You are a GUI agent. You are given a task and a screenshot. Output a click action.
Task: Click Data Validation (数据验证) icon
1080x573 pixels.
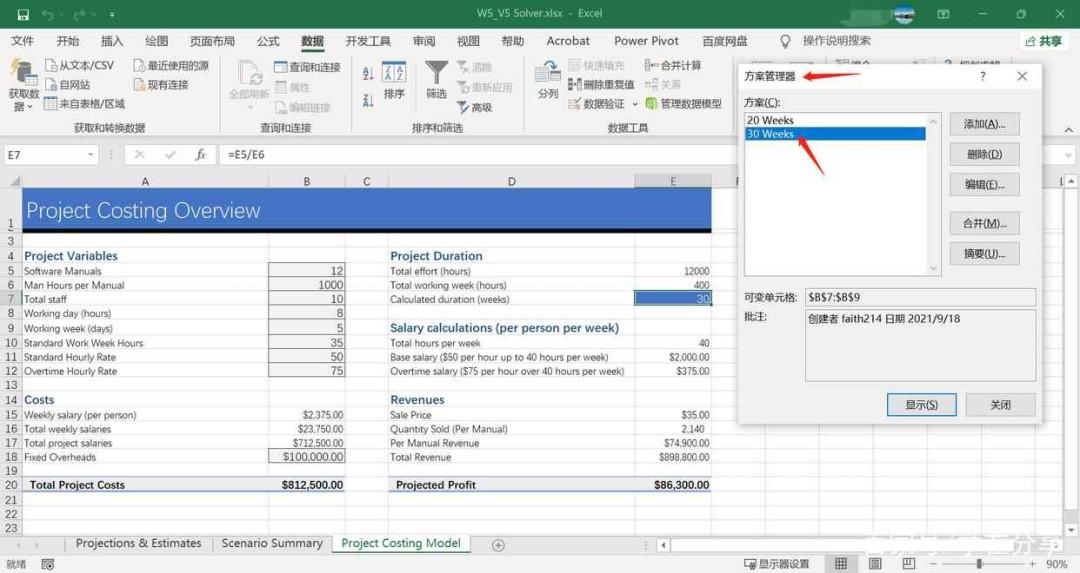coord(576,104)
